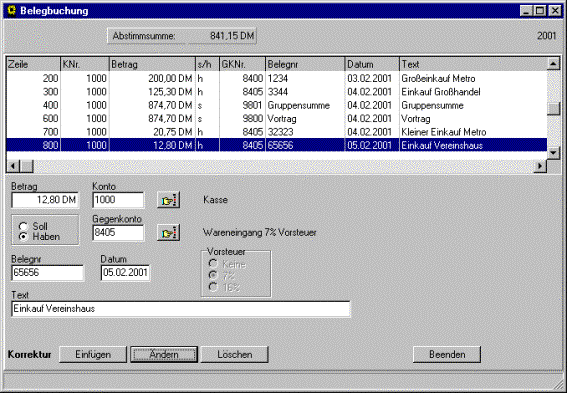567x393 pixels.
Task: Click the Abstimmsumme value 841,15 DM
Action: pos(232,36)
